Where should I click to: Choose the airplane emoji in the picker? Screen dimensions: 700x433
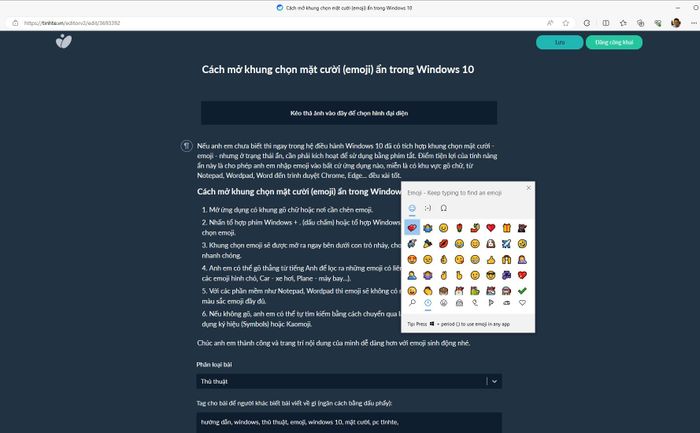506,244
